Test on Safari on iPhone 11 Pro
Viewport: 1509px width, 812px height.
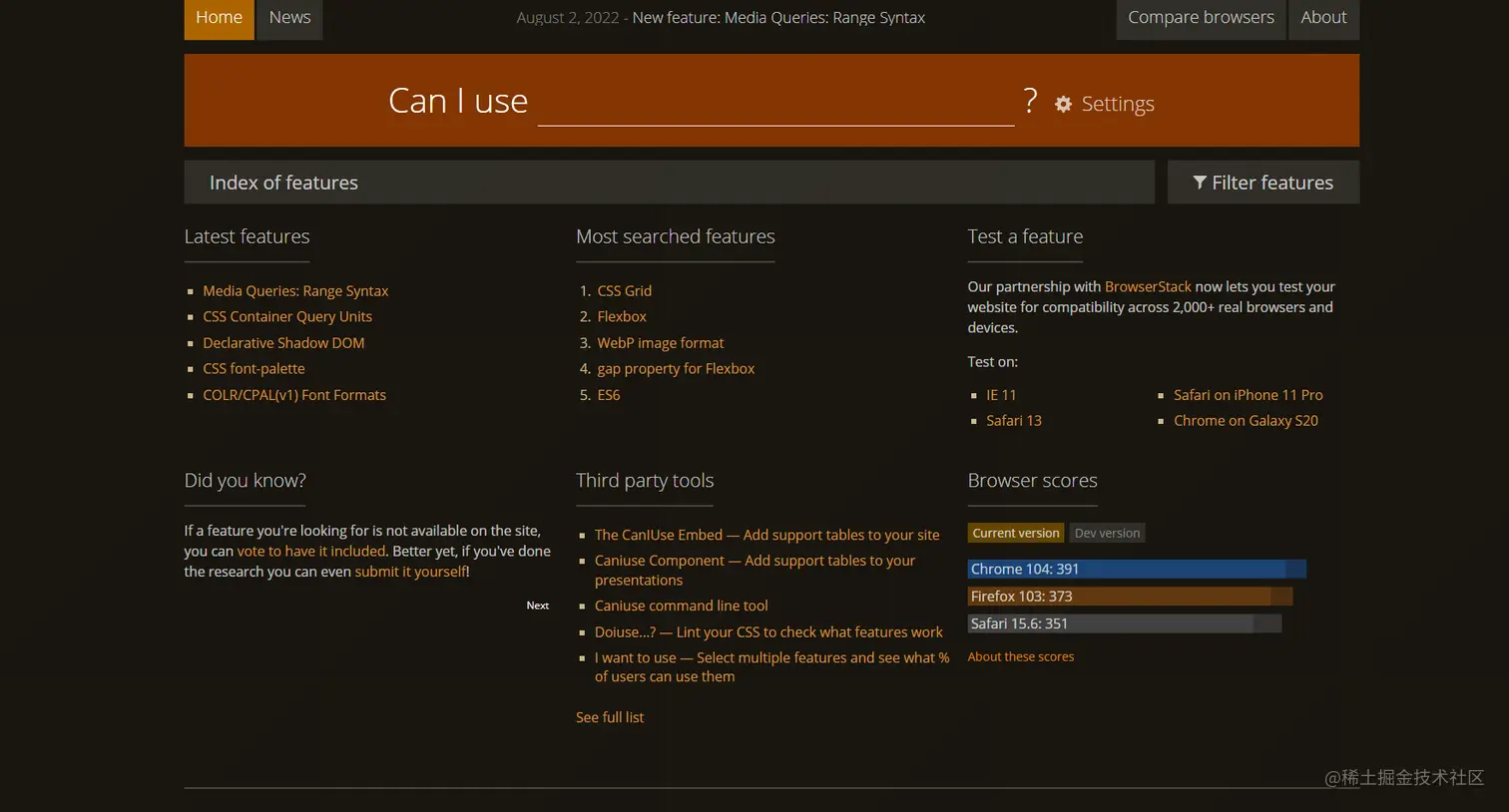coord(1249,395)
